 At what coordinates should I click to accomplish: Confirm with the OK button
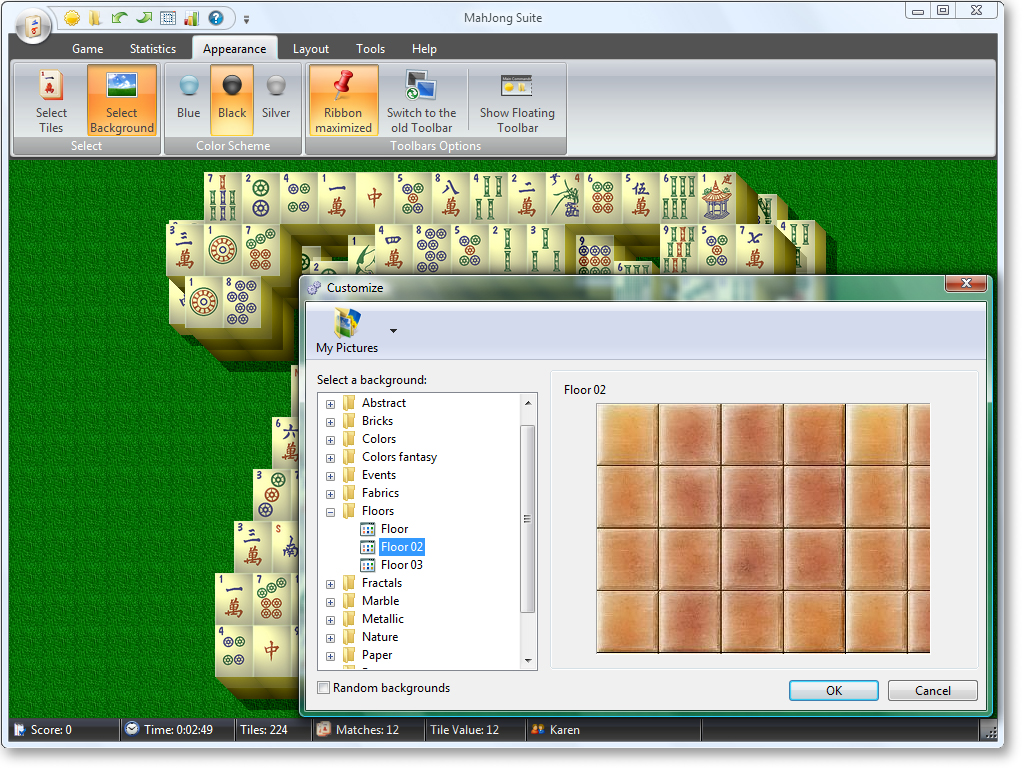tap(834, 691)
